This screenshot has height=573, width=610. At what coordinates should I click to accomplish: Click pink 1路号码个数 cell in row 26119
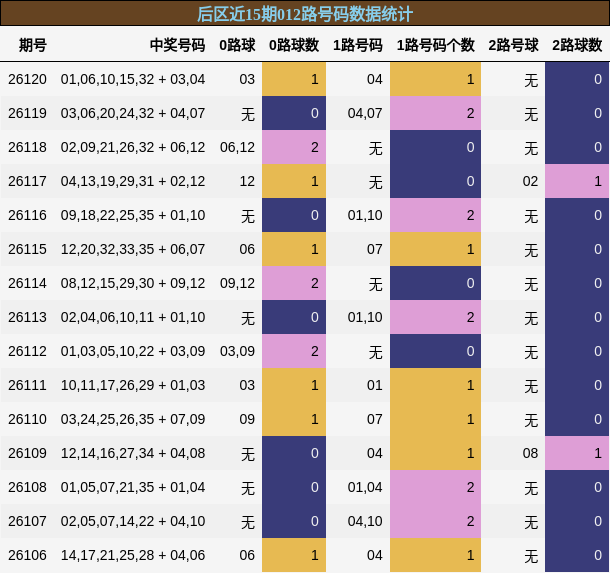[435, 113]
